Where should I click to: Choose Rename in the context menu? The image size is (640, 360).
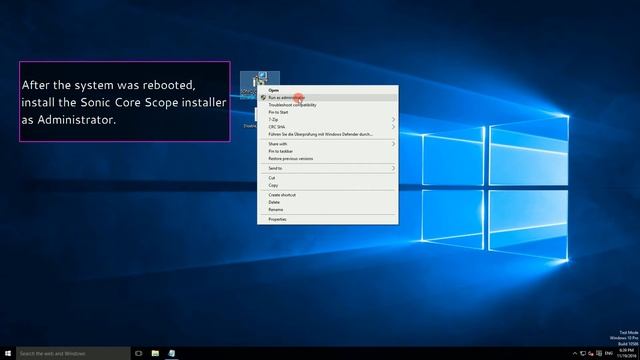click(x=328, y=210)
